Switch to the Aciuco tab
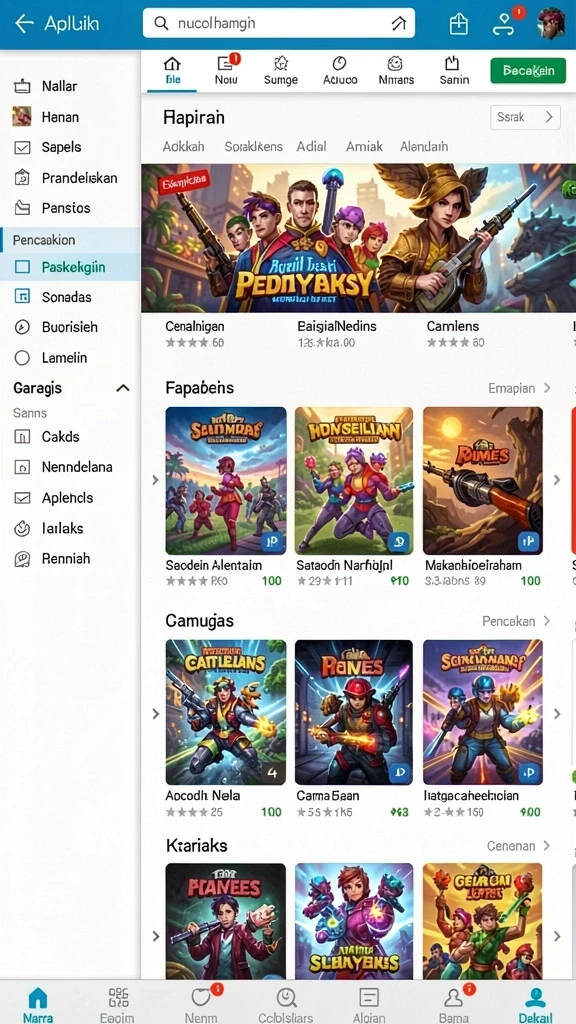 coord(340,71)
